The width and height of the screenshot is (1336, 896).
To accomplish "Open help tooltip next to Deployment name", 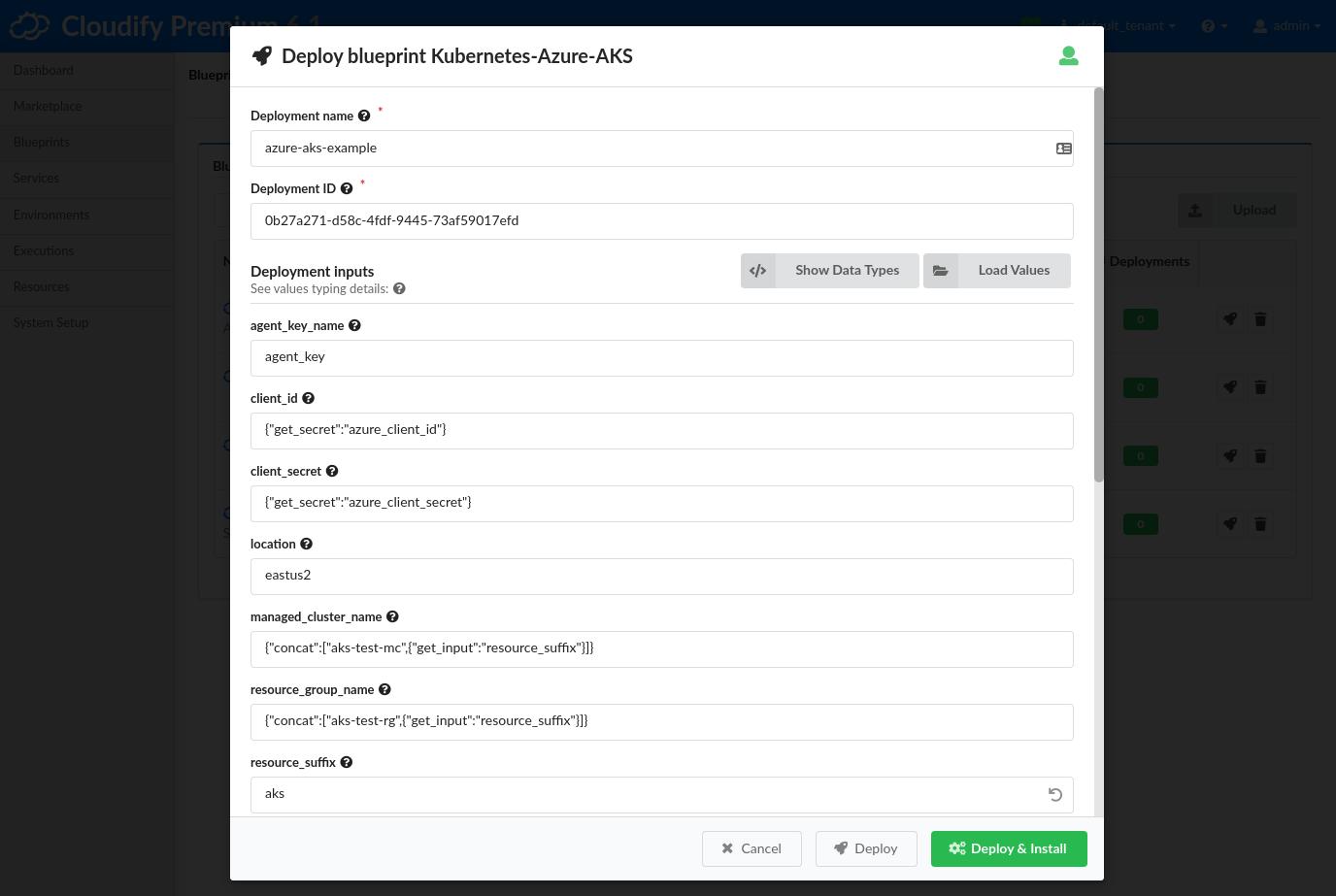I will (x=363, y=116).
